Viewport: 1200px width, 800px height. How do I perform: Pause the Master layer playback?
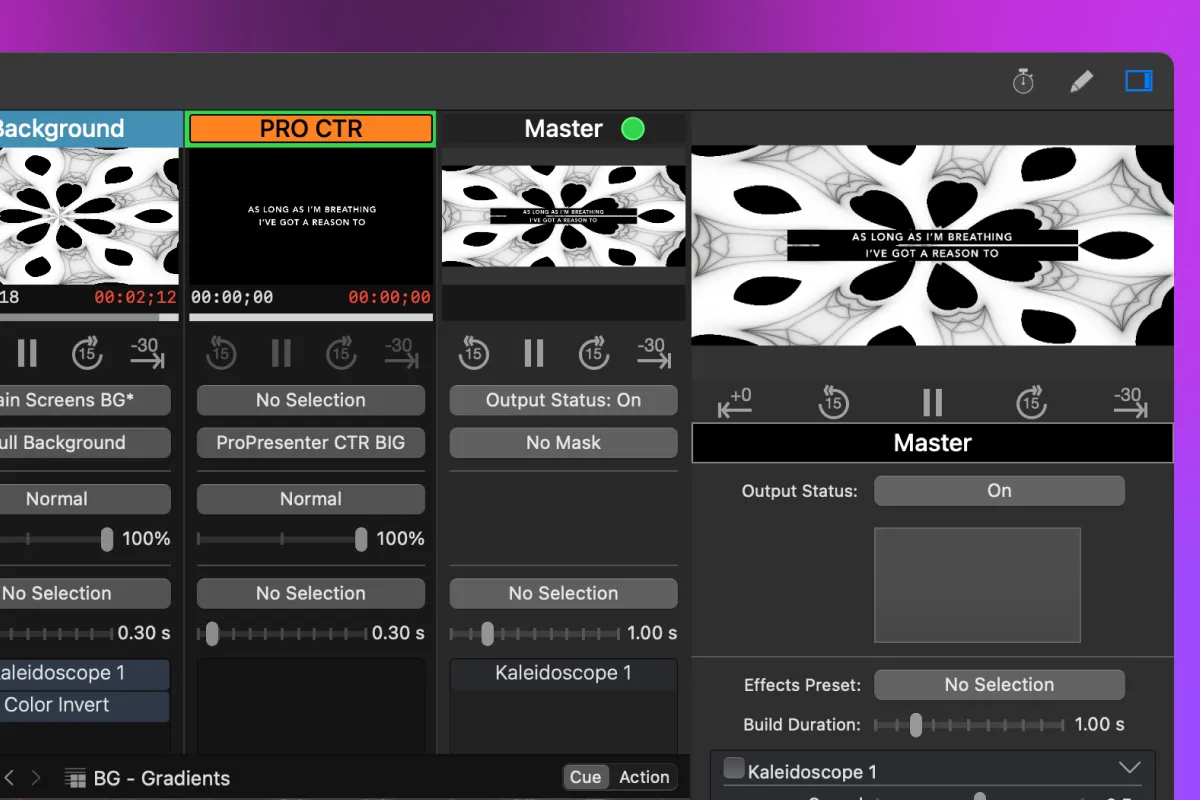(x=534, y=352)
